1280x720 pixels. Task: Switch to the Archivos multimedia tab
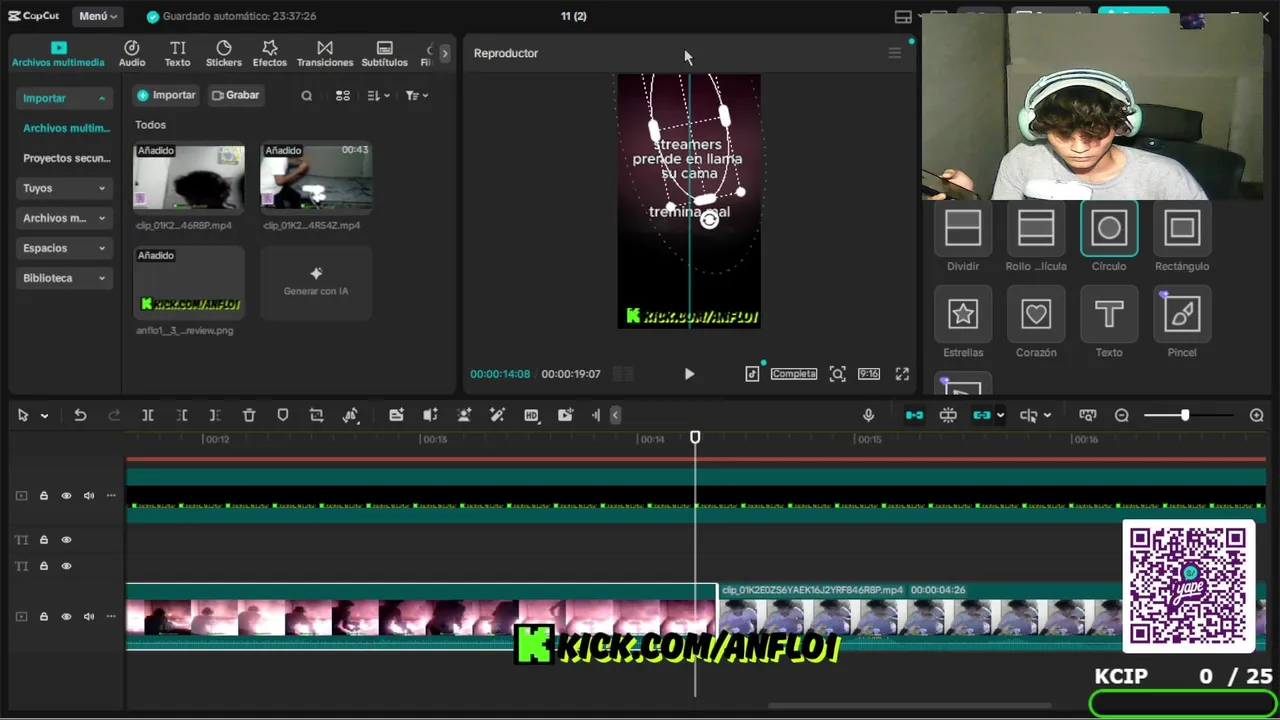[x=58, y=54]
